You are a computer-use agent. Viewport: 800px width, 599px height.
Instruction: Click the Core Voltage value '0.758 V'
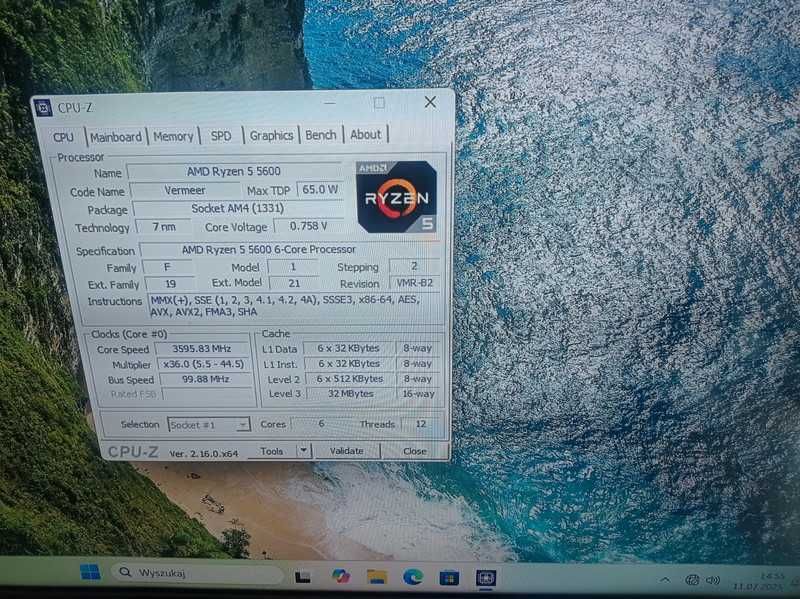pos(308,226)
